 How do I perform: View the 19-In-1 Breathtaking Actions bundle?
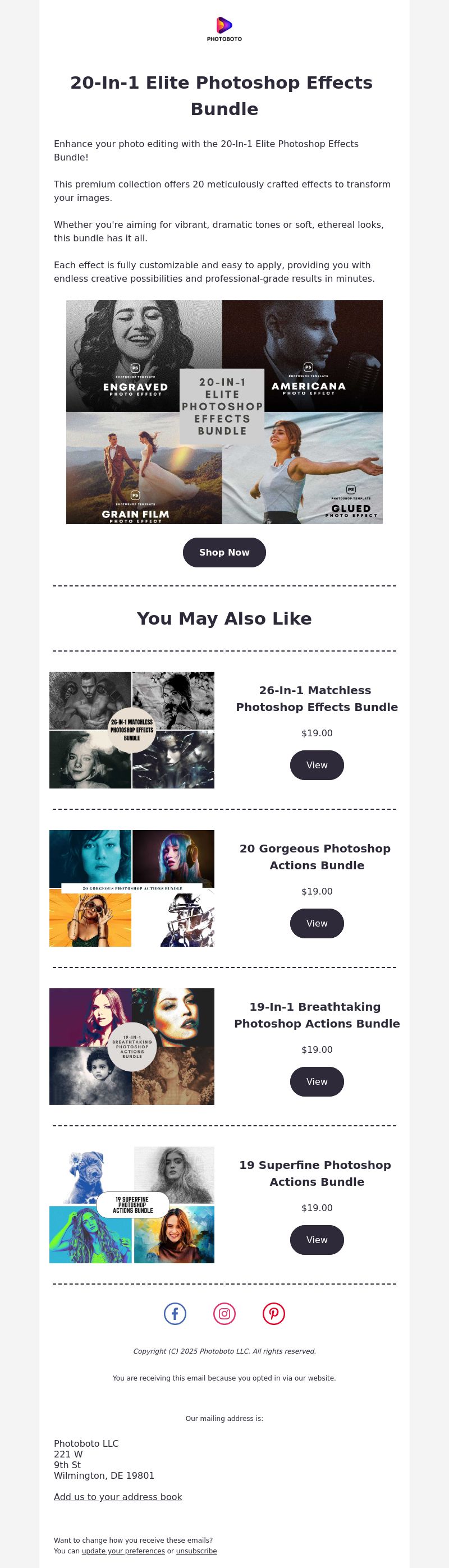[317, 1081]
